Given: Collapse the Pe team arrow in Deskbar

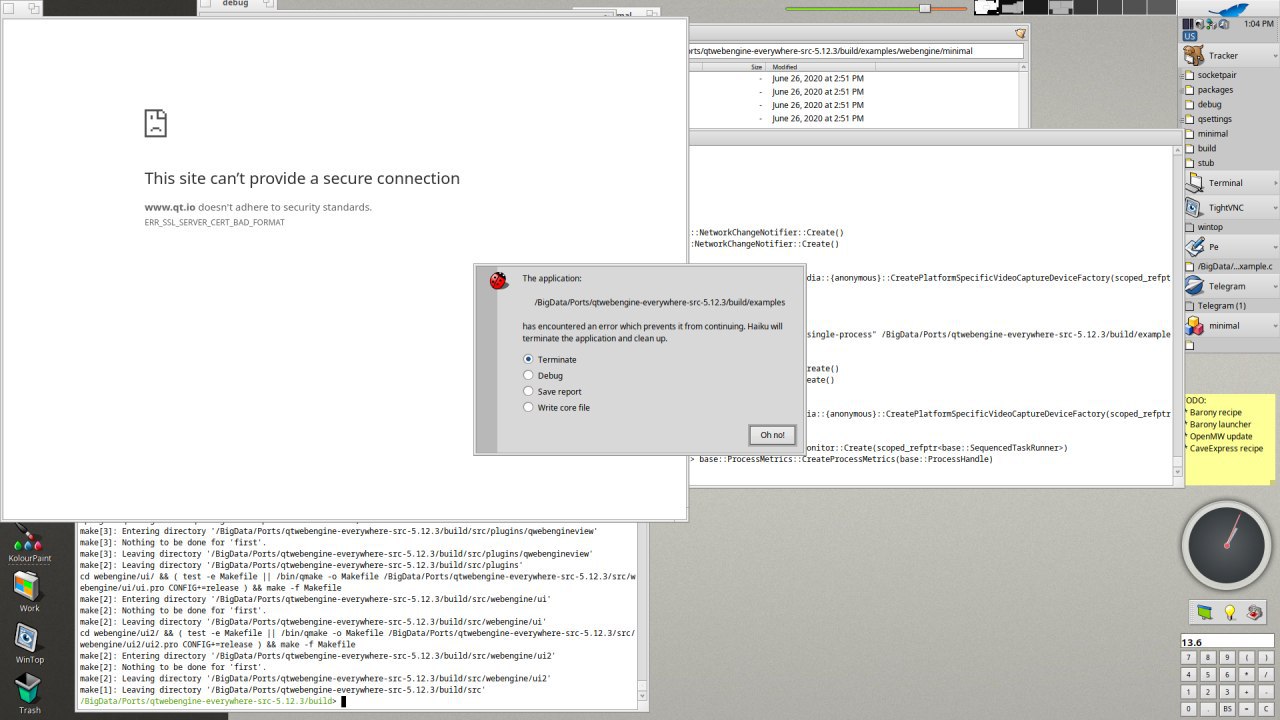Looking at the screenshot, I should pyautogui.click(x=1275, y=247).
